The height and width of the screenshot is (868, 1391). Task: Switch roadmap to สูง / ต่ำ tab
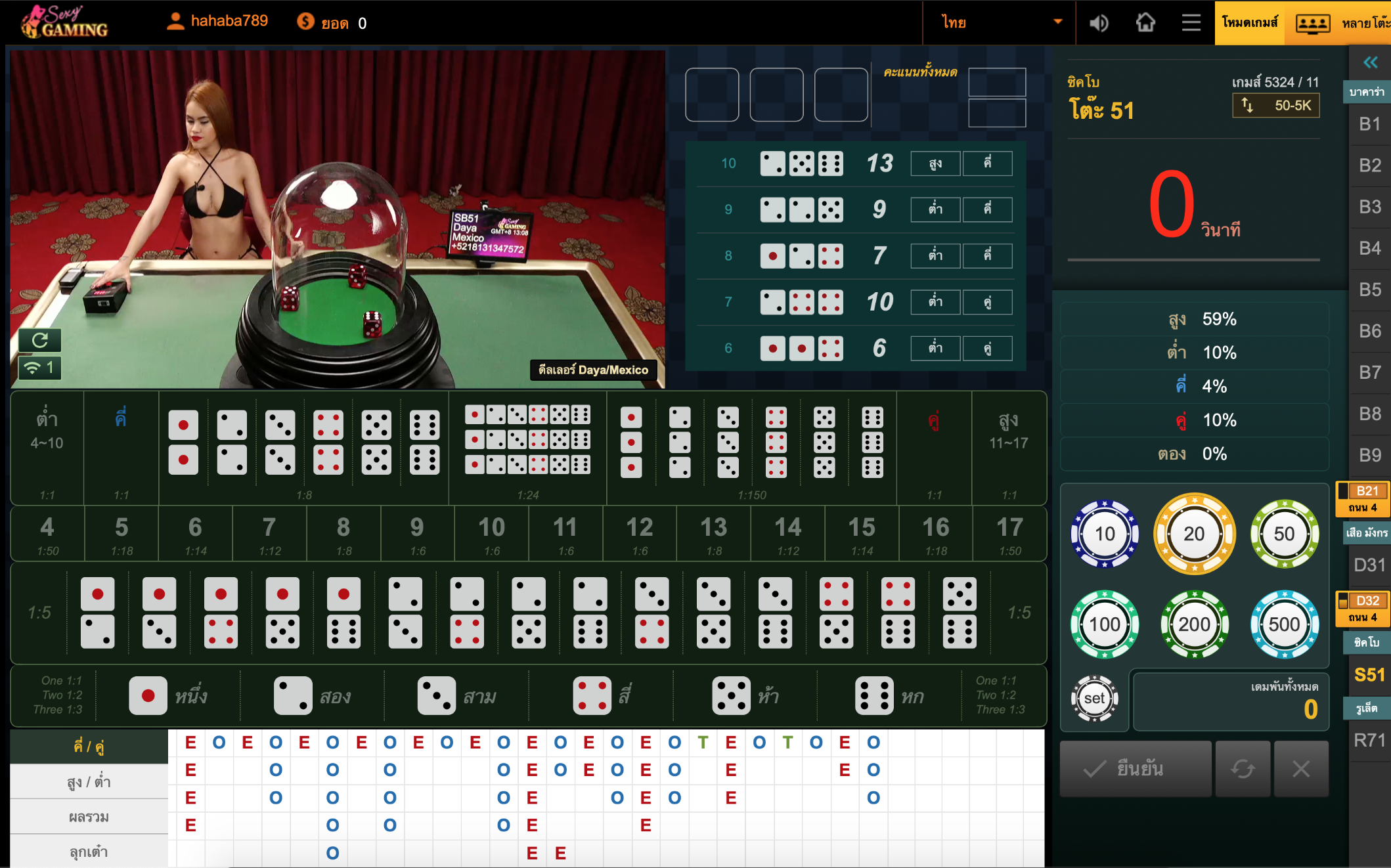(89, 782)
